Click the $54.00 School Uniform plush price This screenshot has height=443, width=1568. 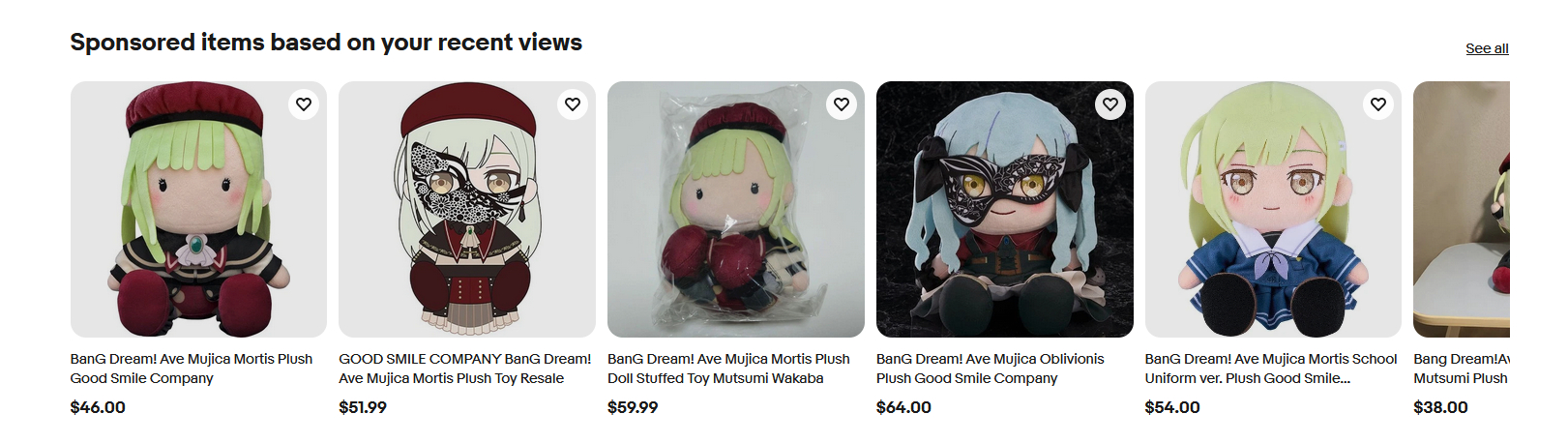coord(1172,407)
